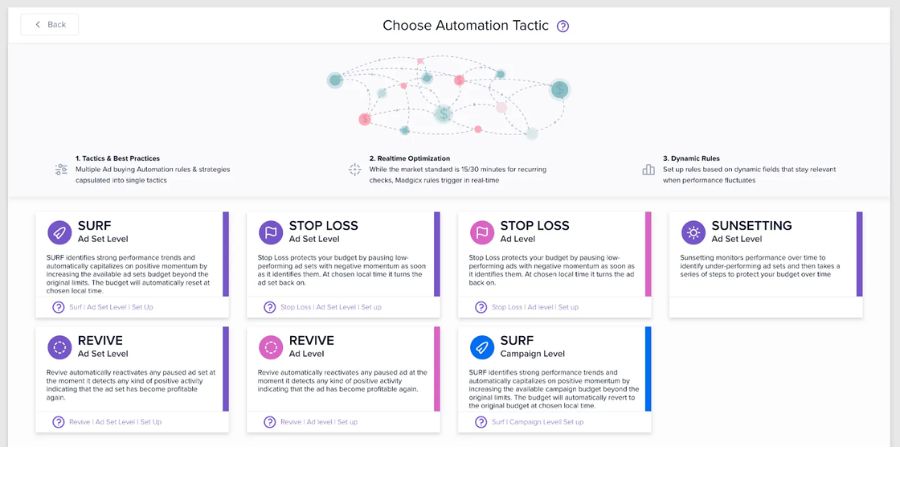Select the Sunsetting sun icon
This screenshot has height=498, width=900.
tap(693, 232)
